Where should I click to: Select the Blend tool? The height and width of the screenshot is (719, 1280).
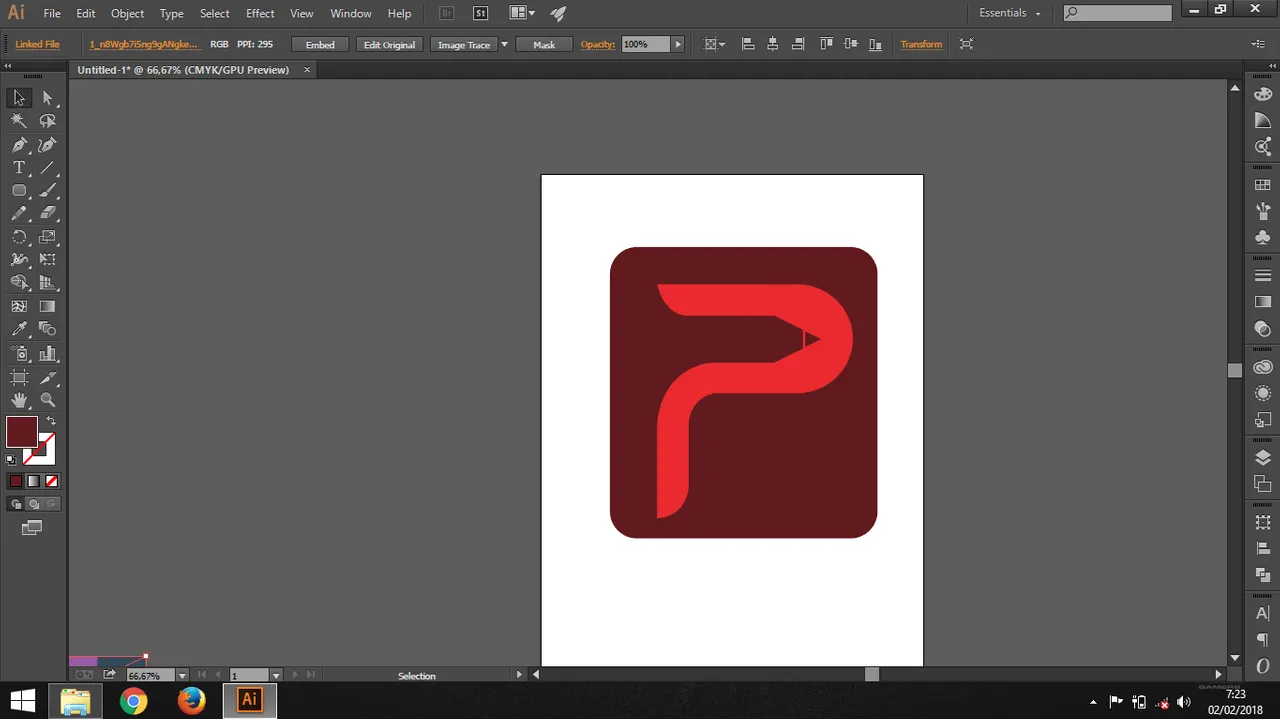(x=47, y=329)
